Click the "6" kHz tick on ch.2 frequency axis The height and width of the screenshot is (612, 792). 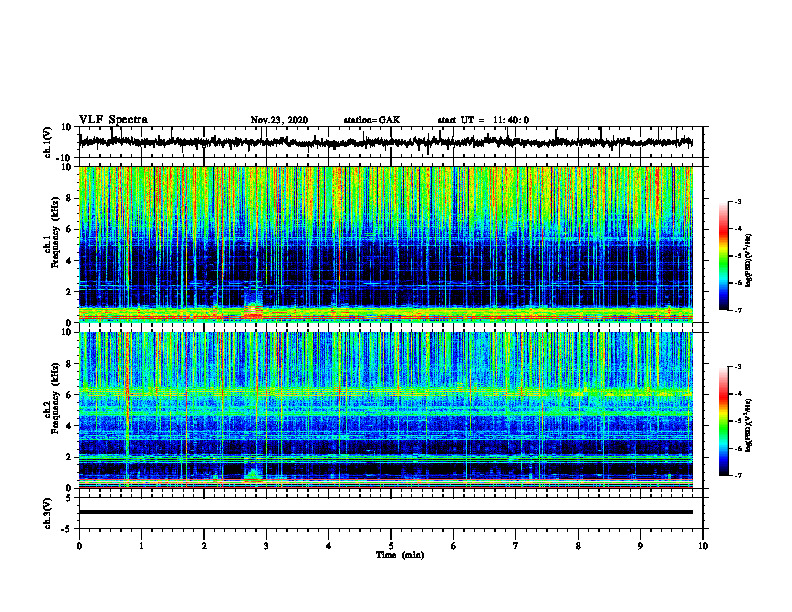(x=69, y=394)
